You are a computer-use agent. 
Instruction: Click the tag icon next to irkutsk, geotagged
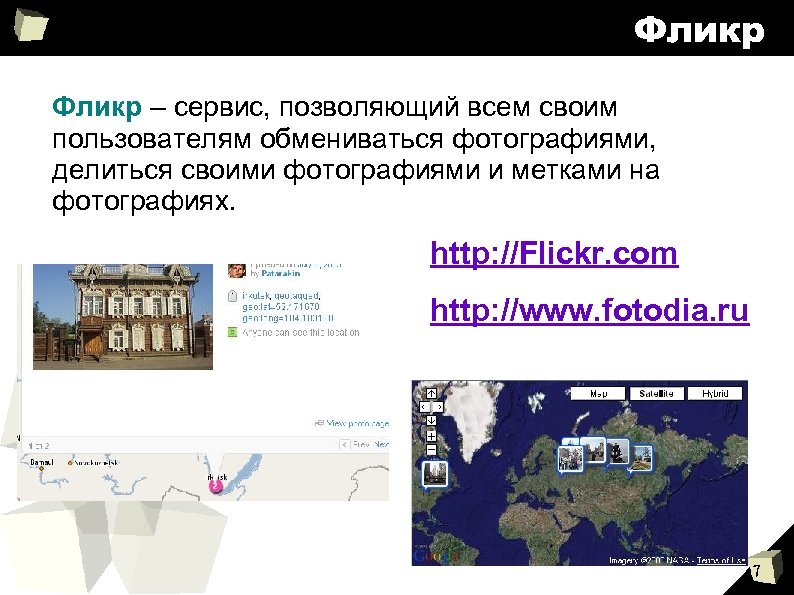(232, 296)
